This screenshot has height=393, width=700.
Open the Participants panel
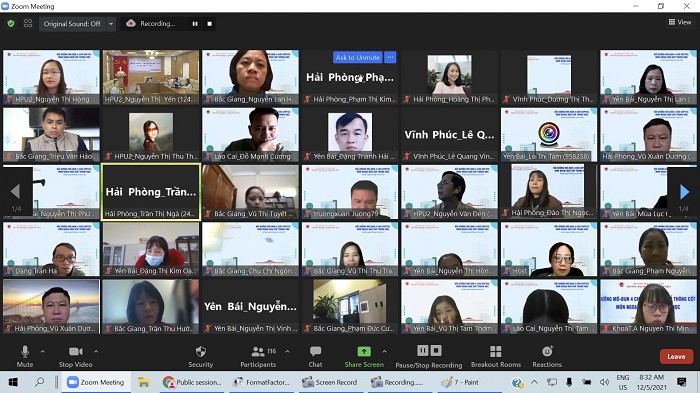tap(258, 356)
